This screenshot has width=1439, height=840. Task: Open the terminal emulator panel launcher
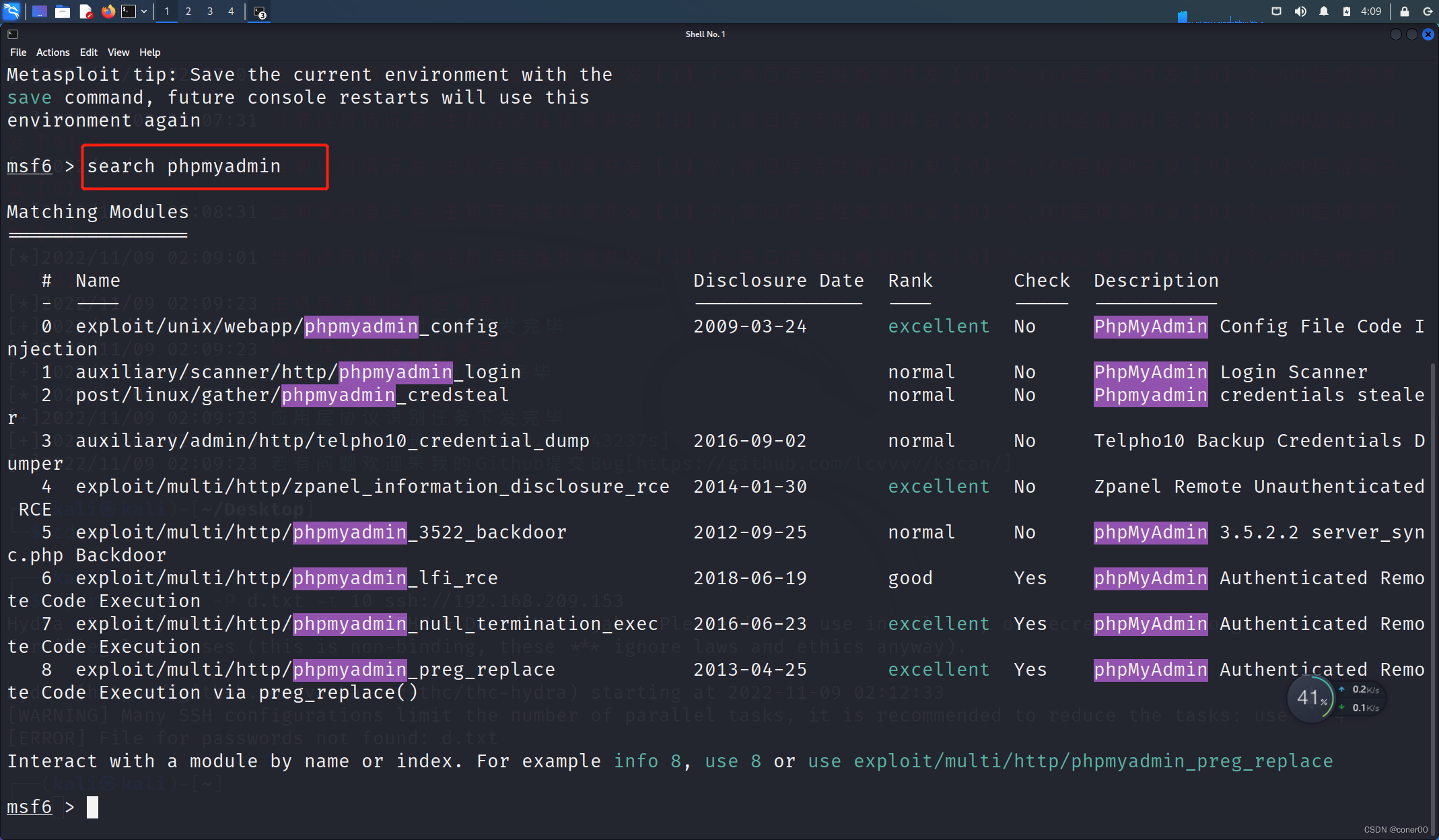129,11
